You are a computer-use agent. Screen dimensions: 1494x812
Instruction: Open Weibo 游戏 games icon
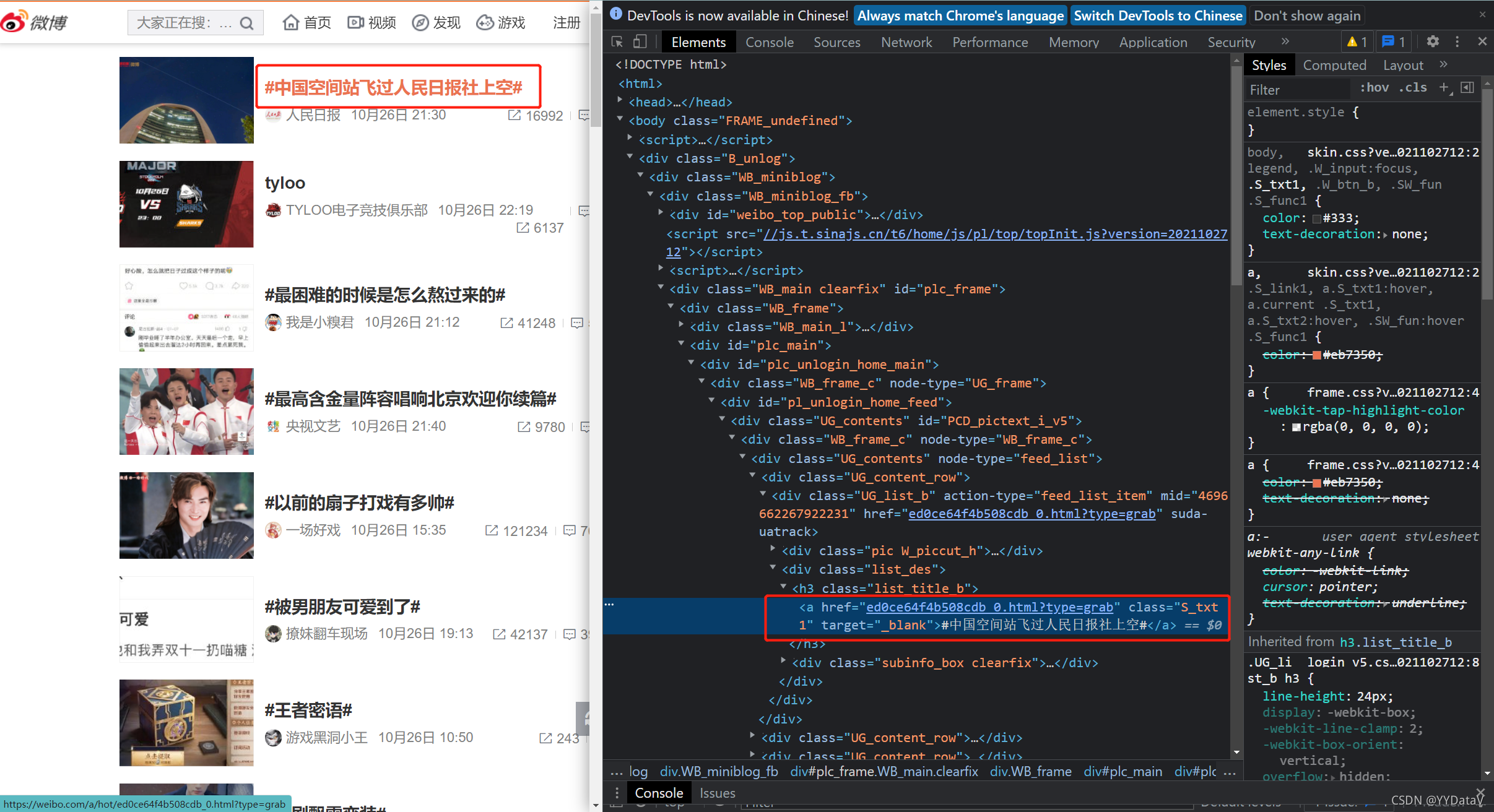(x=486, y=22)
